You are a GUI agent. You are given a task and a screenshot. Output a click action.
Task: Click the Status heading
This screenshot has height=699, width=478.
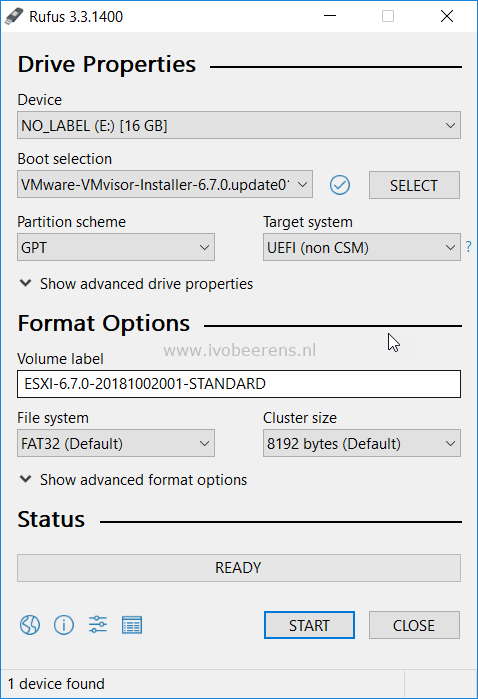[51, 519]
